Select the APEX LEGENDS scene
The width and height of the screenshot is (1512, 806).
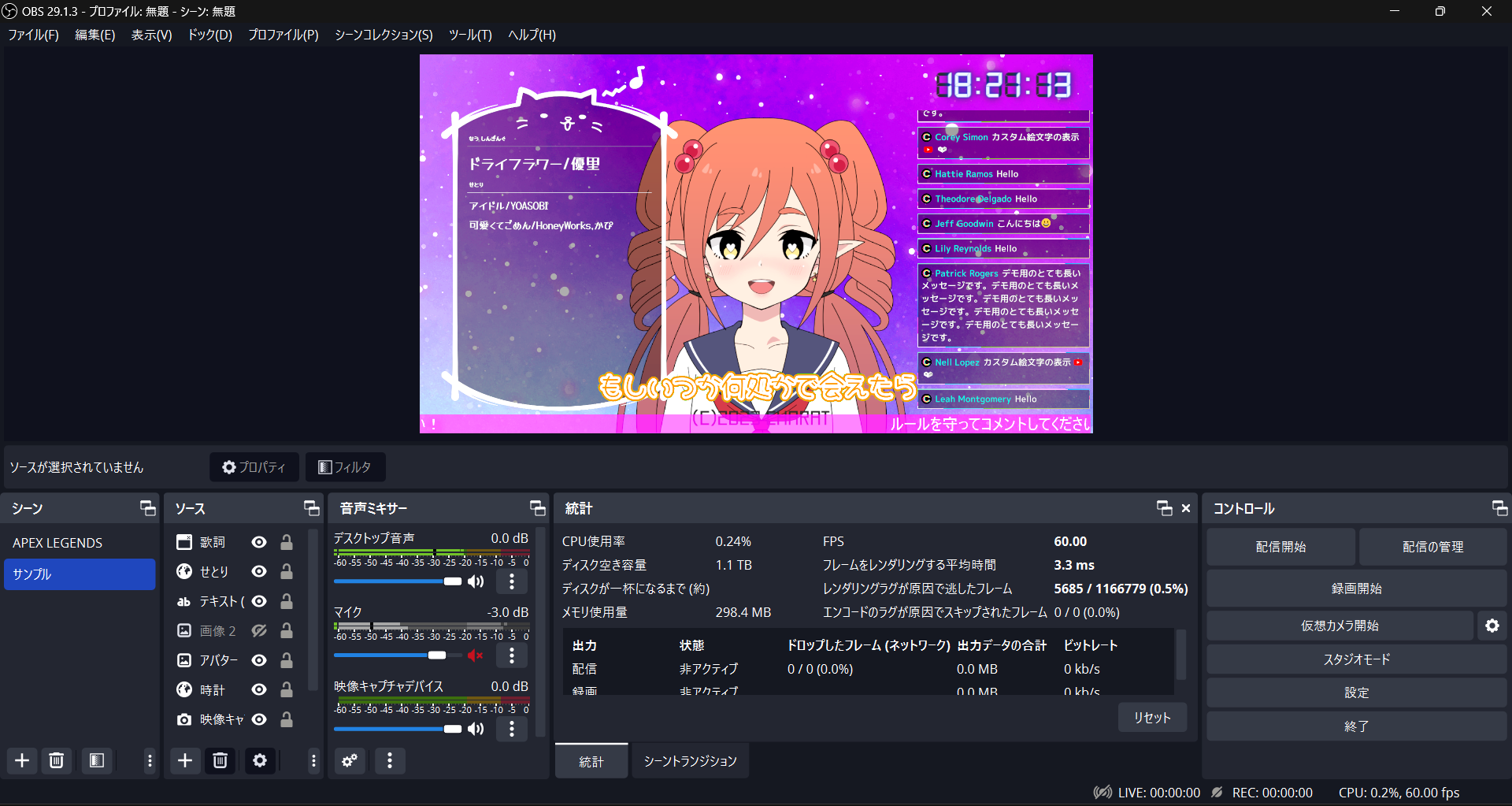tap(57, 542)
